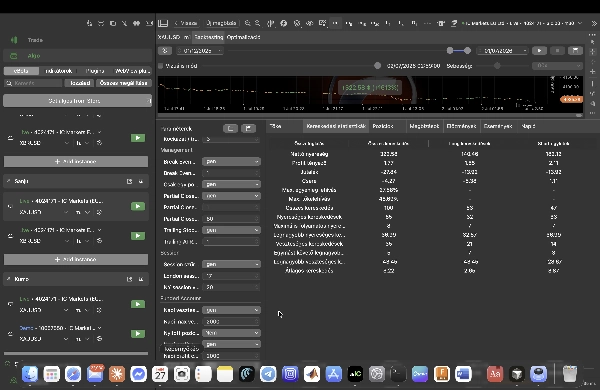Select the Kereskedési statisztikák tab
The image size is (600, 390).
click(x=336, y=126)
